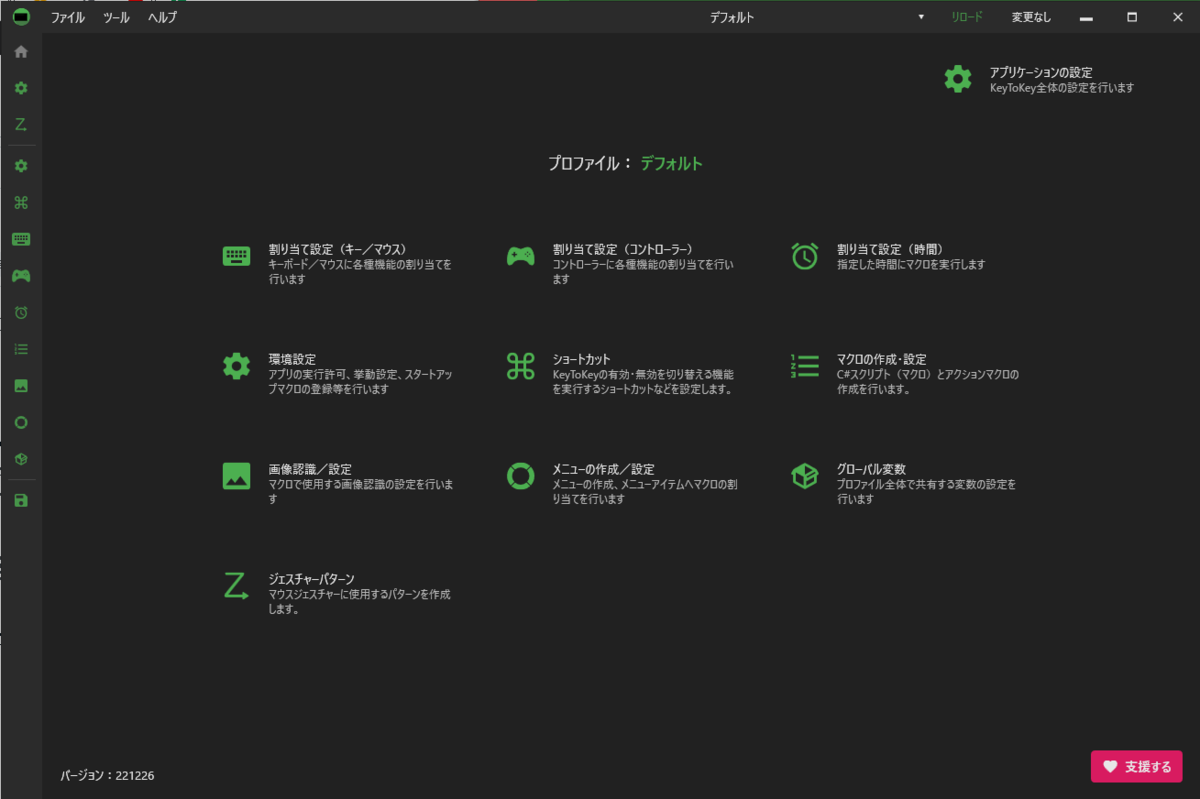This screenshot has height=799, width=1200.
Task: Open controller assignment icon in sidebar
Action: (x=21, y=275)
